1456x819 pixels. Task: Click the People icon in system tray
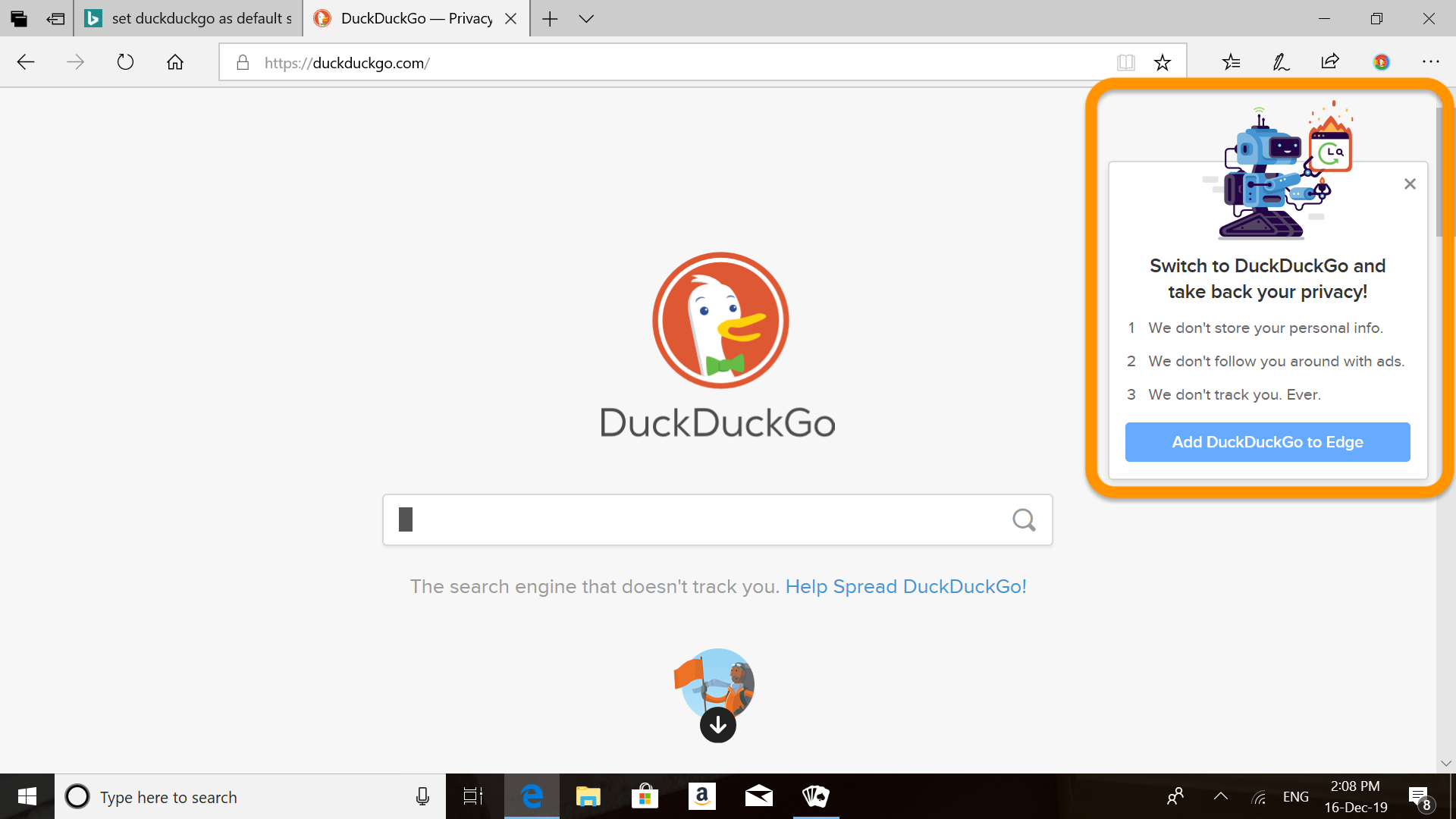tap(1175, 796)
